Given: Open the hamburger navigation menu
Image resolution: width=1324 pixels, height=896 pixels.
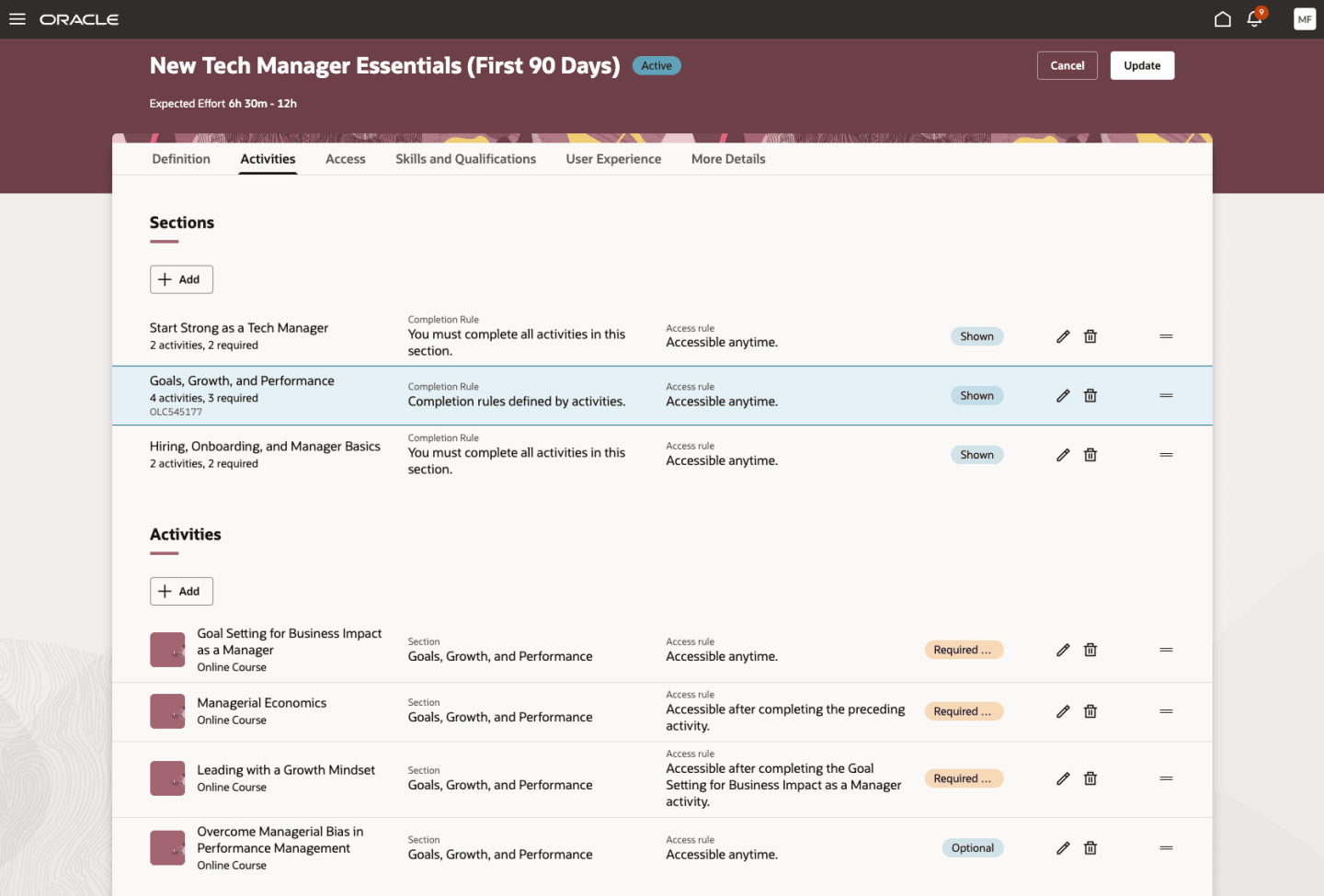Looking at the screenshot, I should pyautogui.click(x=17, y=19).
